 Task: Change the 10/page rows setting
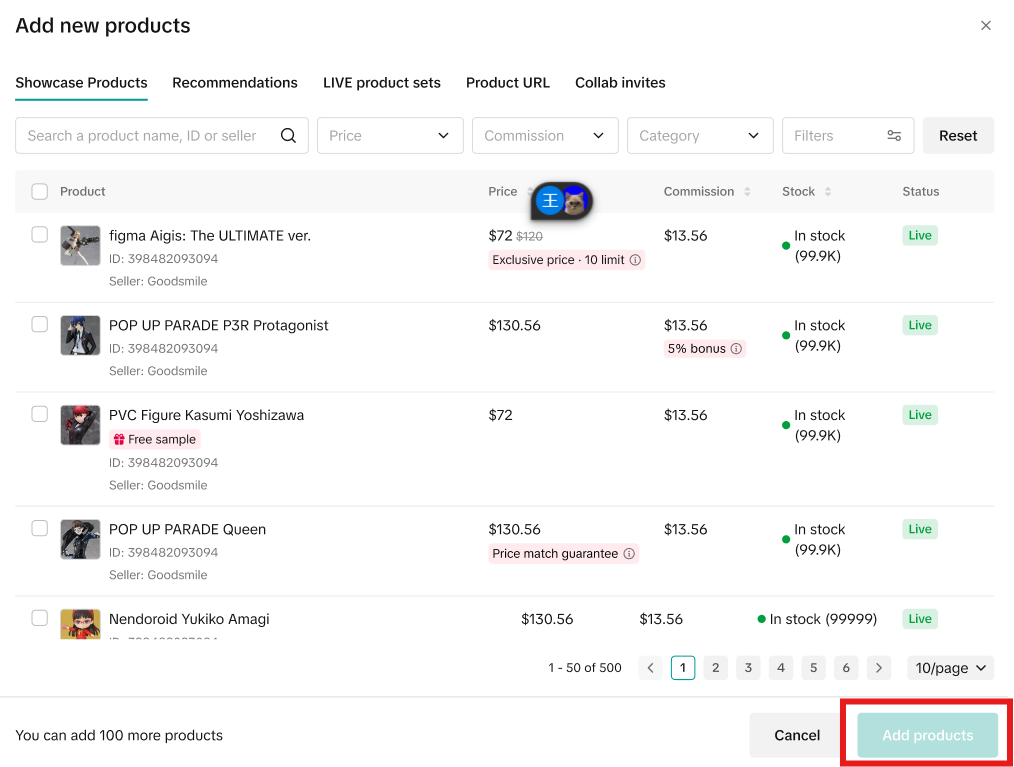point(950,668)
